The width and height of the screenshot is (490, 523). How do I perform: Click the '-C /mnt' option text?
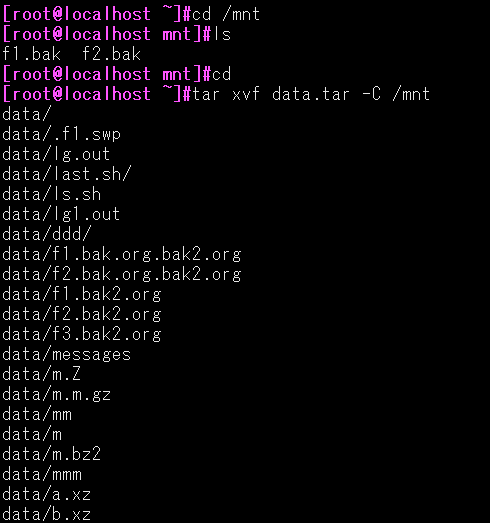tap(396, 94)
